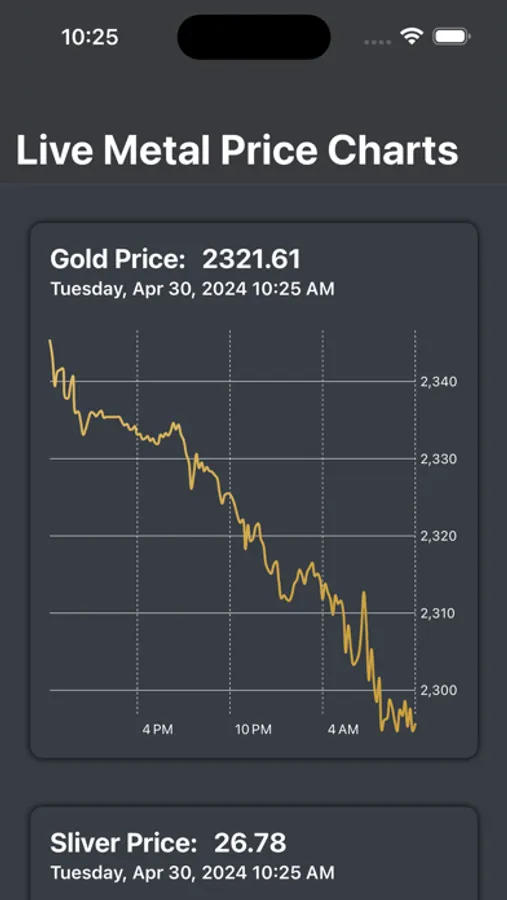Screen dimensions: 507x900
Task: Tap the silver price timestamp text
Action: point(192,873)
